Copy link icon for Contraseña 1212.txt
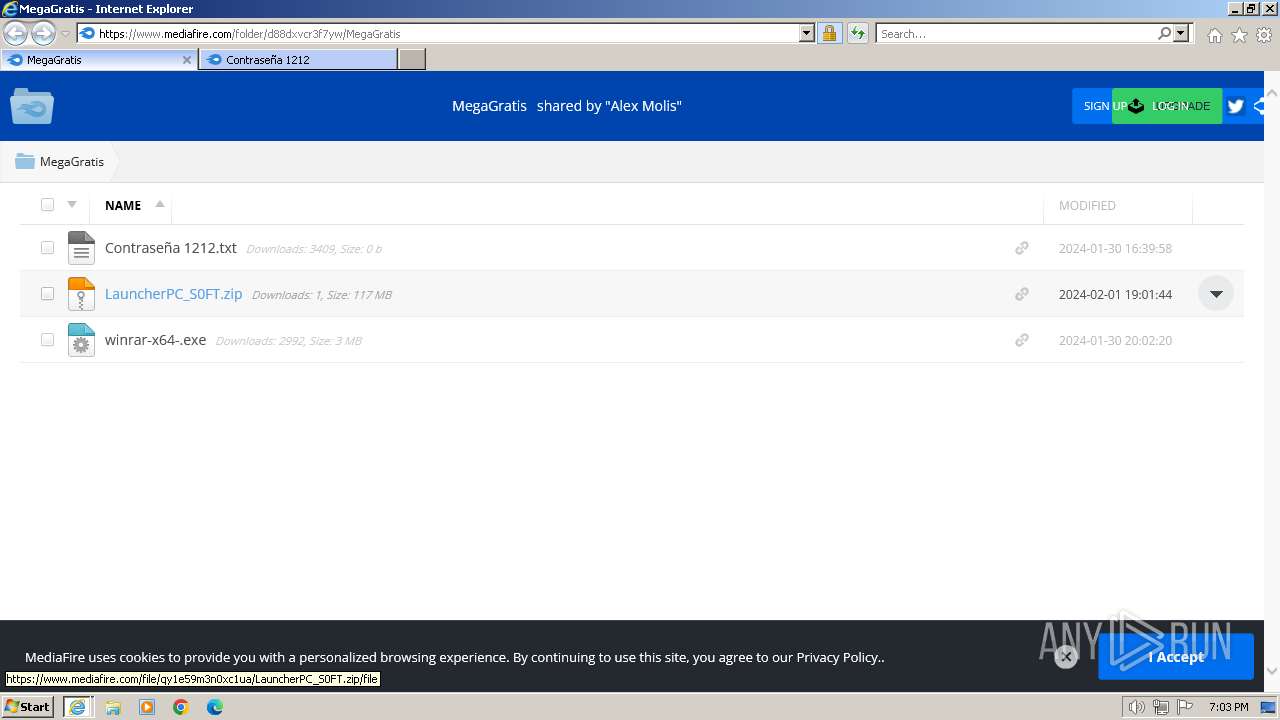This screenshot has width=1280, height=720. coord(1021,248)
